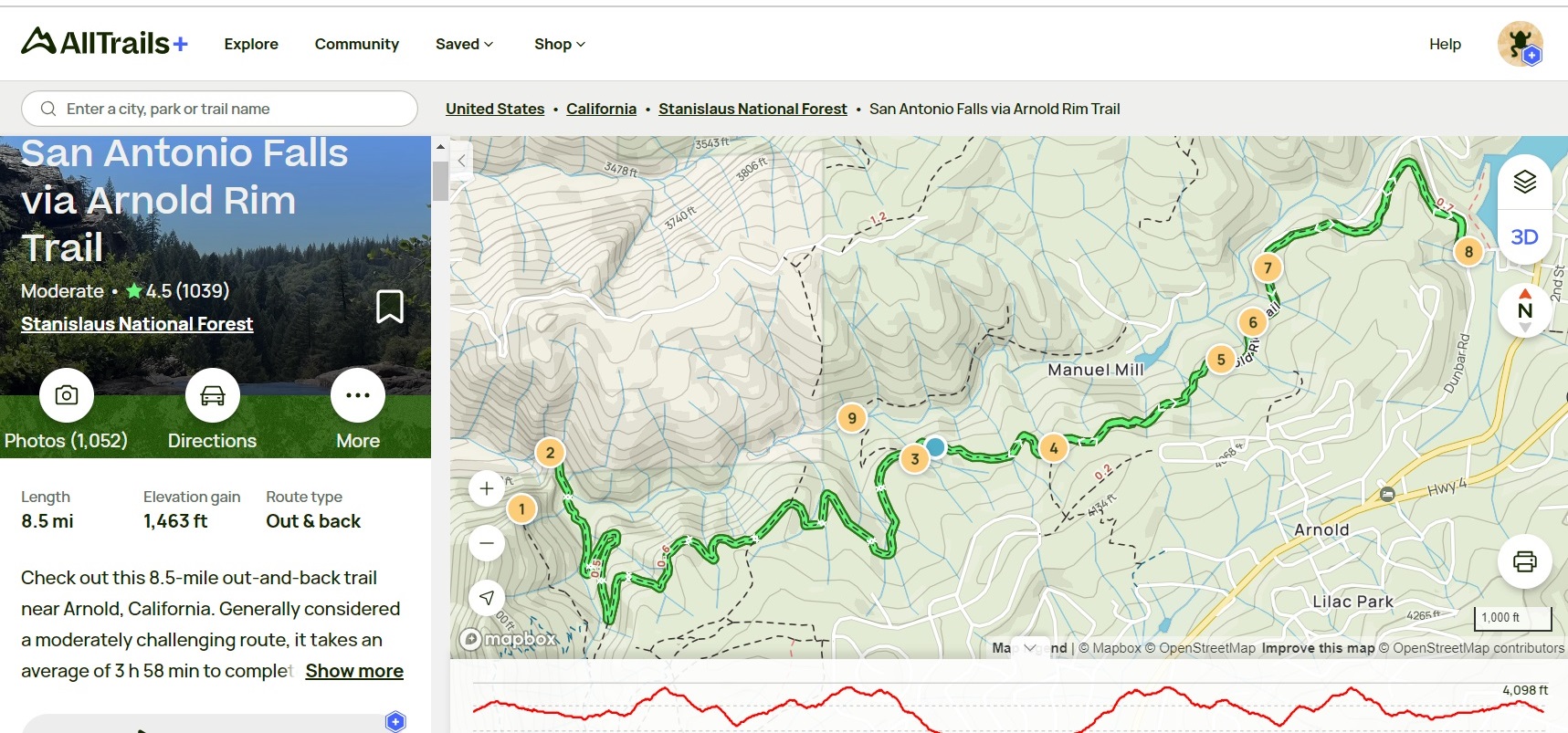The image size is (1568, 733).
Task: Select waypoint marker 2 on map
Action: click(550, 452)
